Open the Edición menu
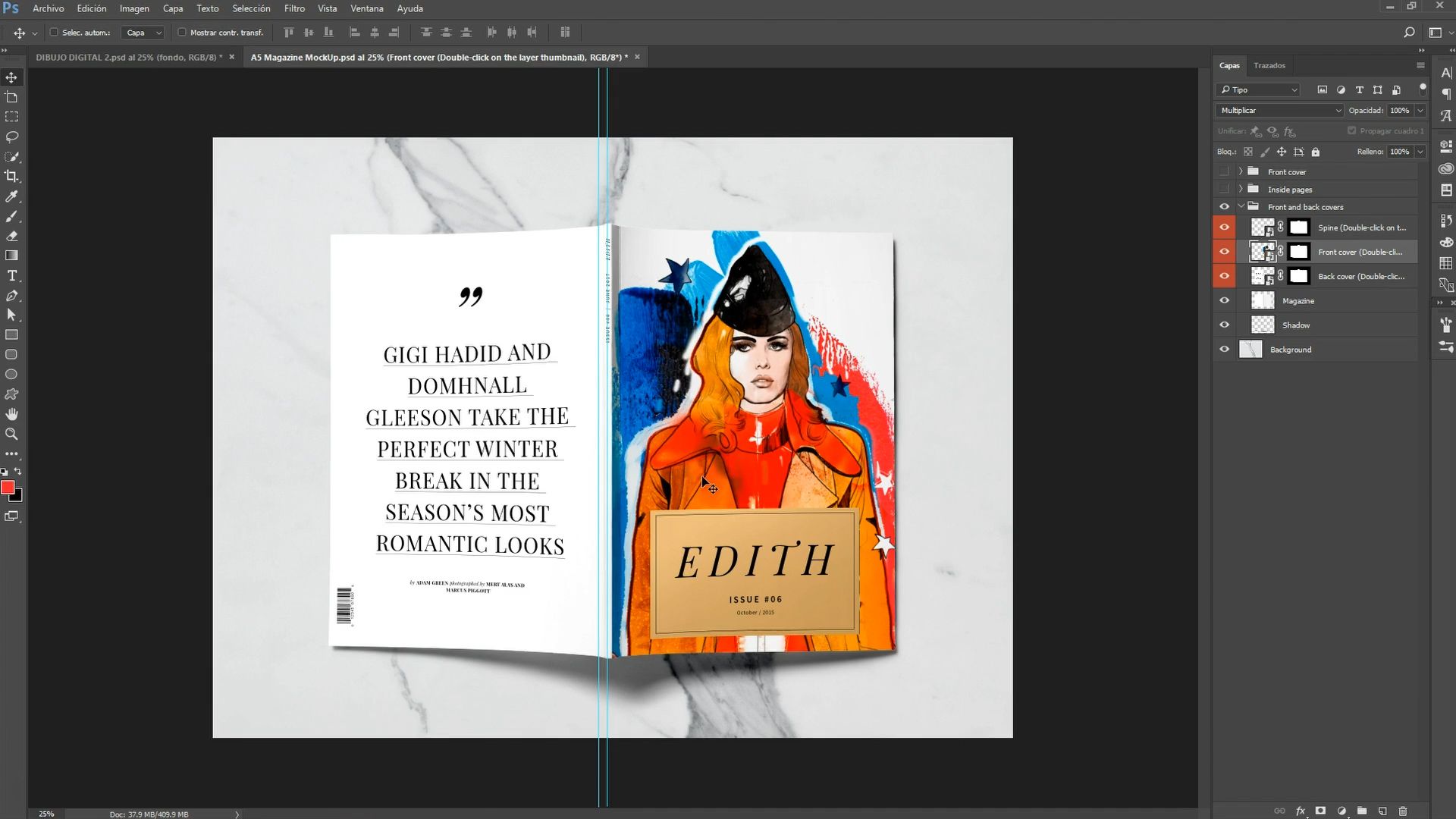Screen dimensions: 1456x819 coord(92,8)
